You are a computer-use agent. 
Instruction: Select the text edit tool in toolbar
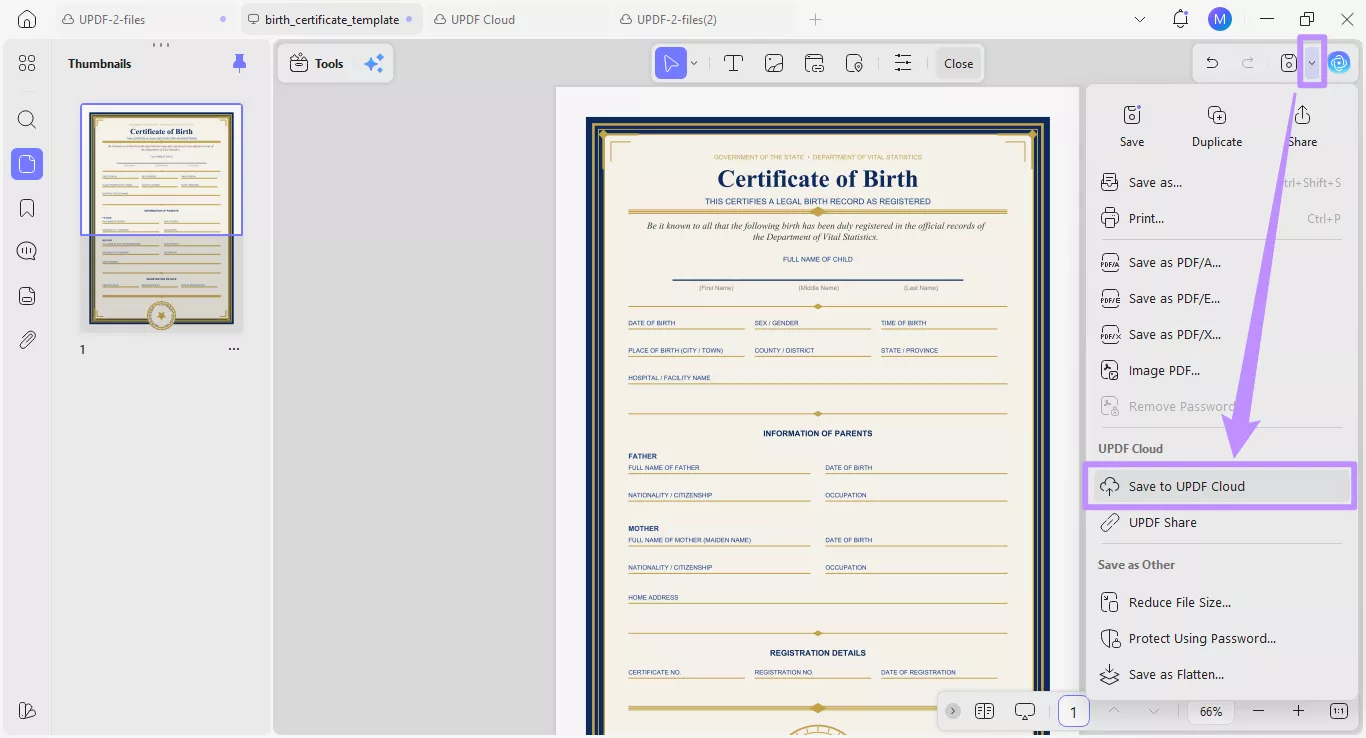(733, 63)
